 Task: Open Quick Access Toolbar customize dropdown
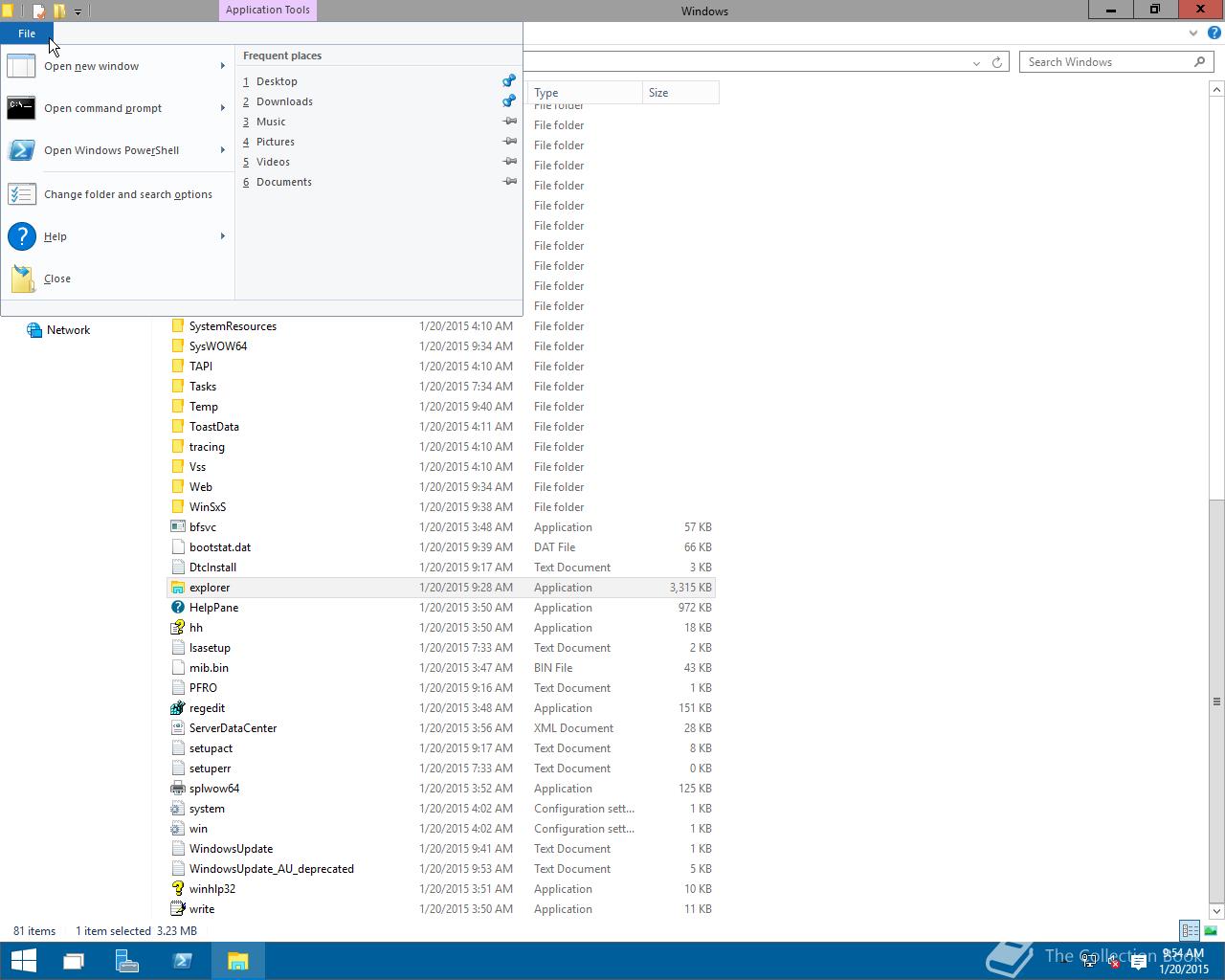[78, 11]
